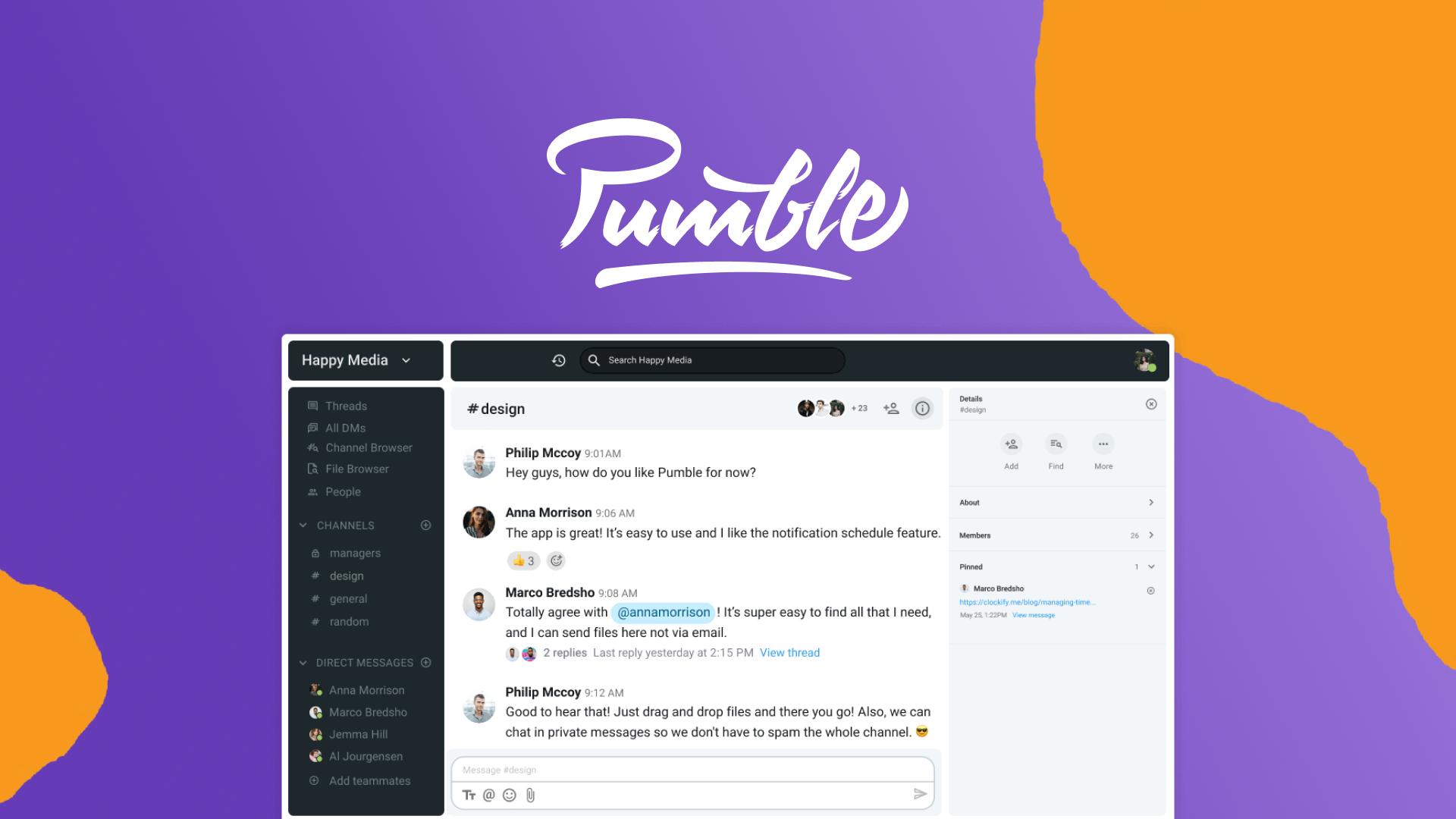This screenshot has height=819, width=1456.
Task: Click the pin options icon next to pinned message
Action: tap(1151, 590)
